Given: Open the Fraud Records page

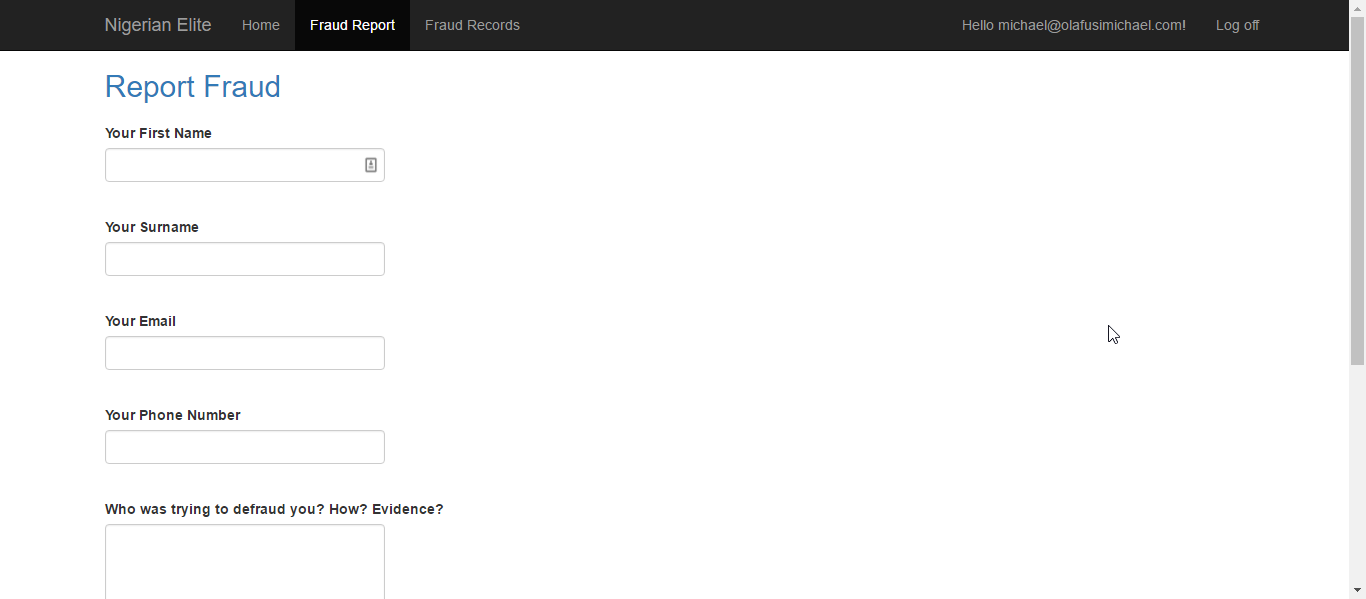Looking at the screenshot, I should 472,24.
